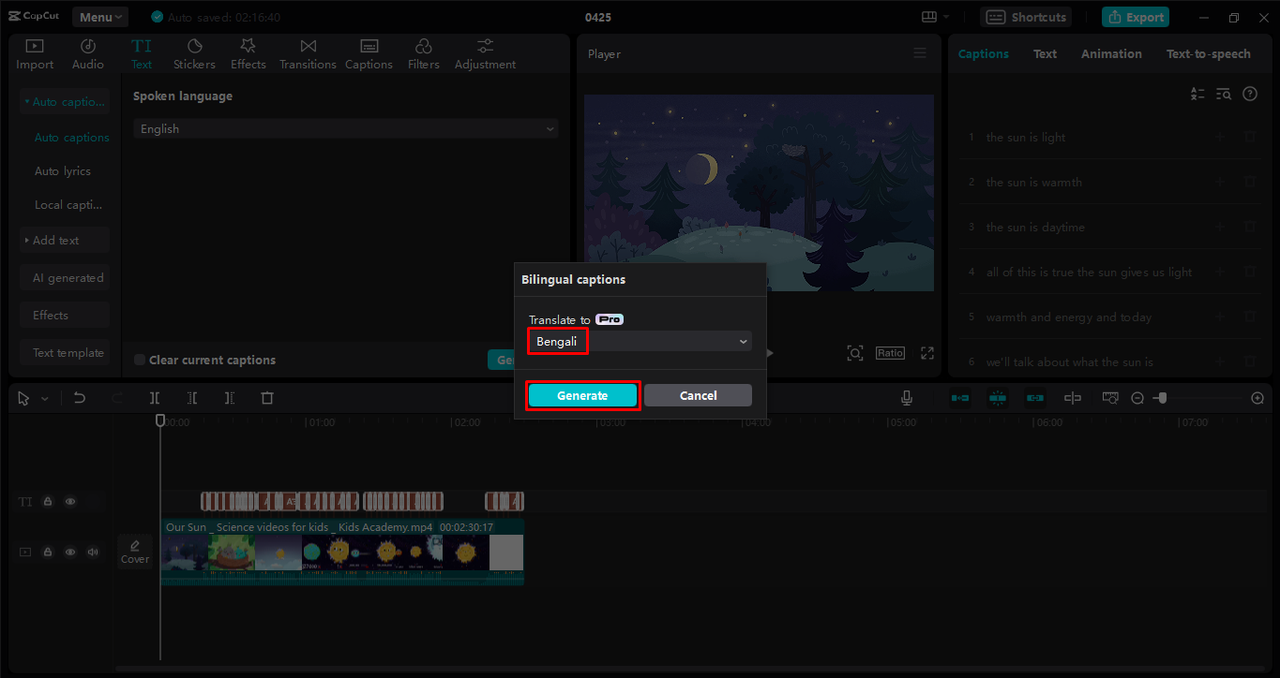Viewport: 1280px width, 678px height.
Task: Click Generate in Bilingual captions dialog
Action: click(582, 395)
